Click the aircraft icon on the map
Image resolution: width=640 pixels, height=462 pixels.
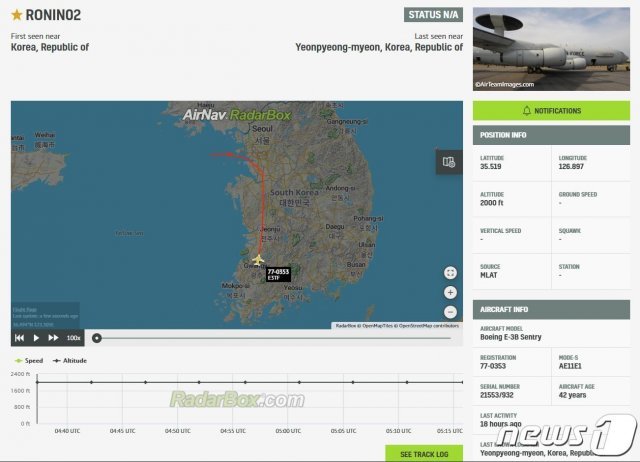point(258,260)
